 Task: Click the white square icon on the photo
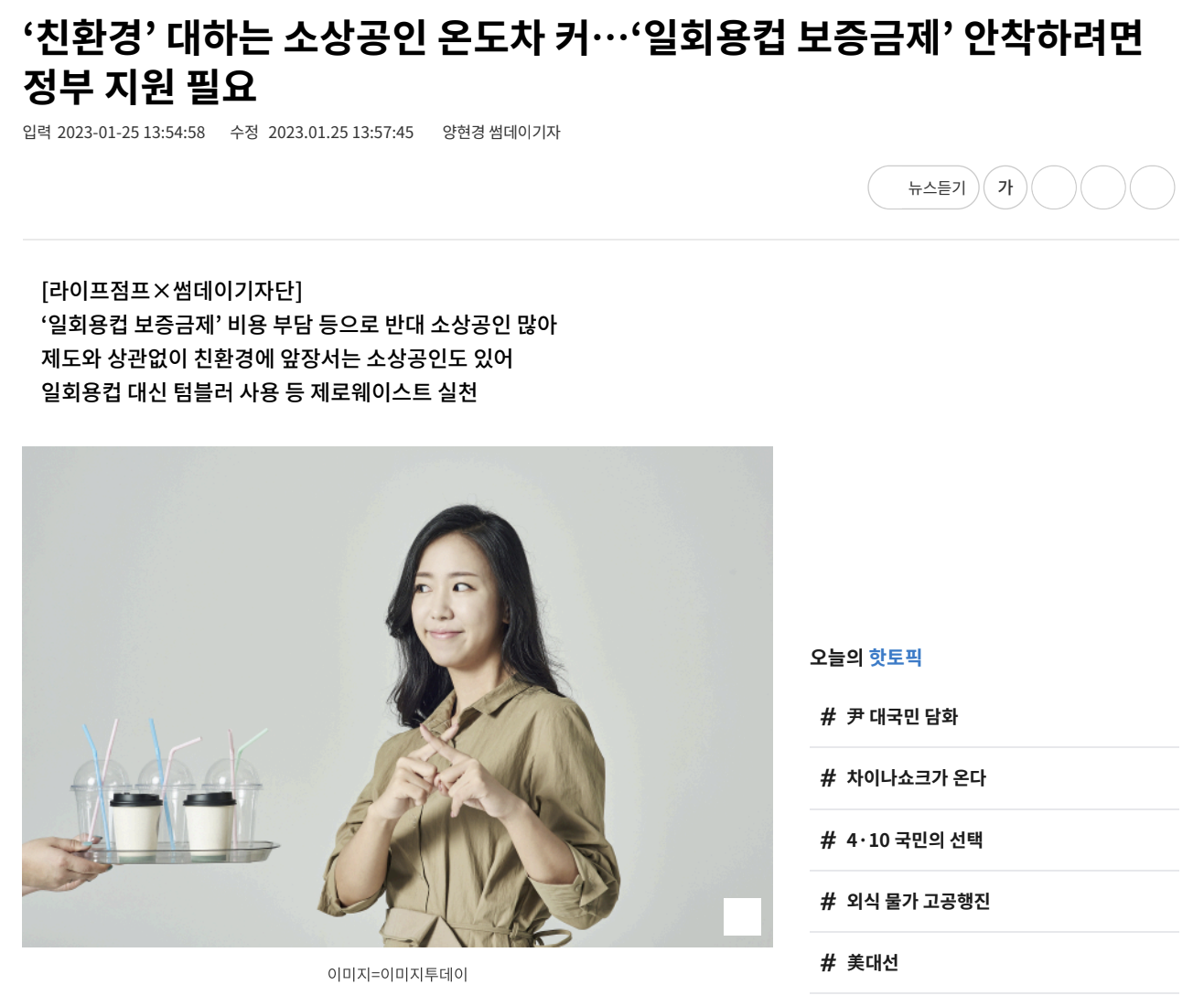pos(742,916)
